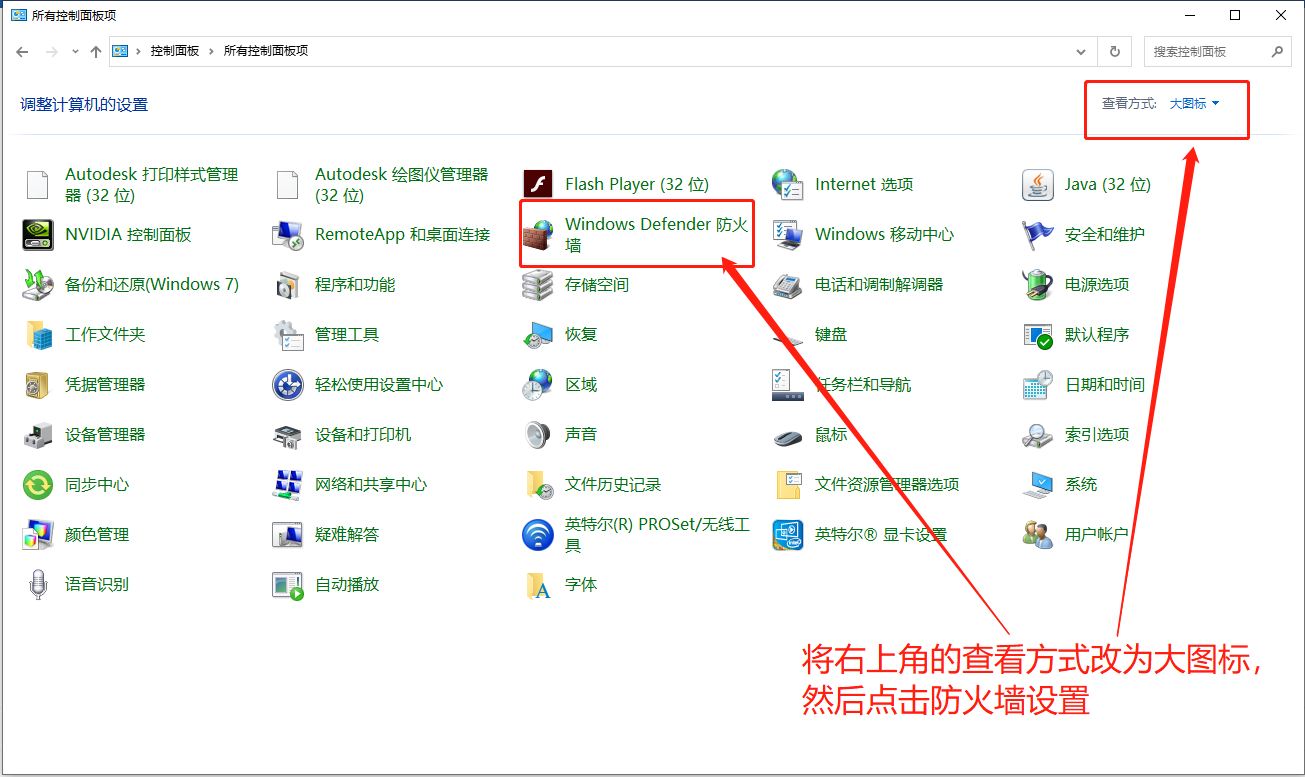Open 日期和时间 icon

point(1038,385)
